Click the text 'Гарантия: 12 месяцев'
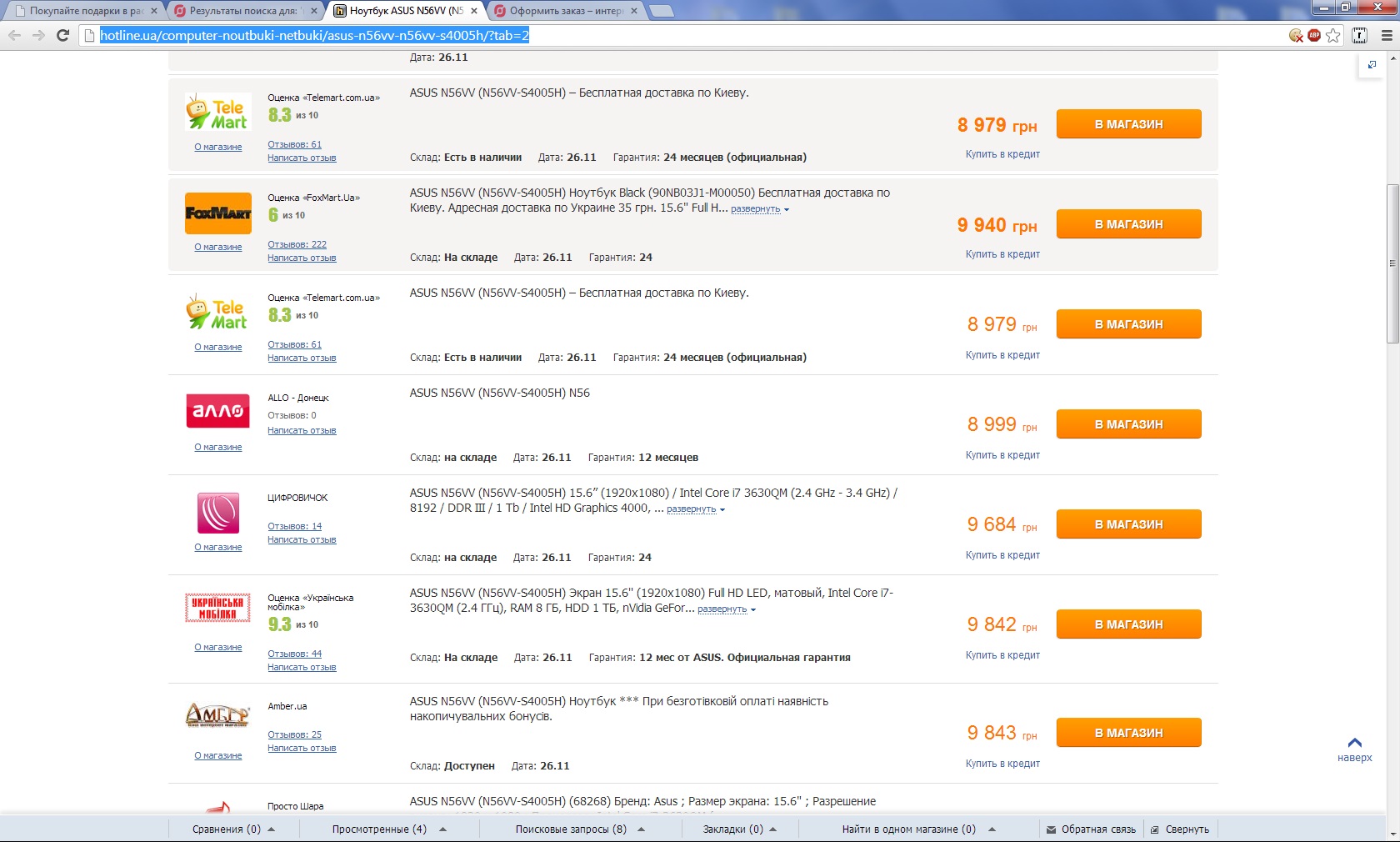This screenshot has width=1400, height=842. point(643,458)
